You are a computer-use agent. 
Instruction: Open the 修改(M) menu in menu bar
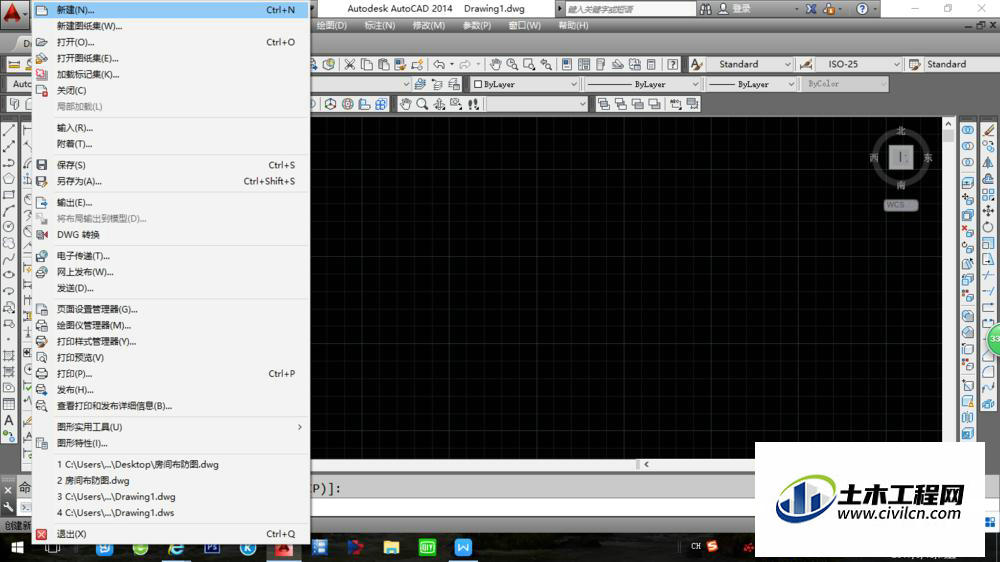(429, 26)
